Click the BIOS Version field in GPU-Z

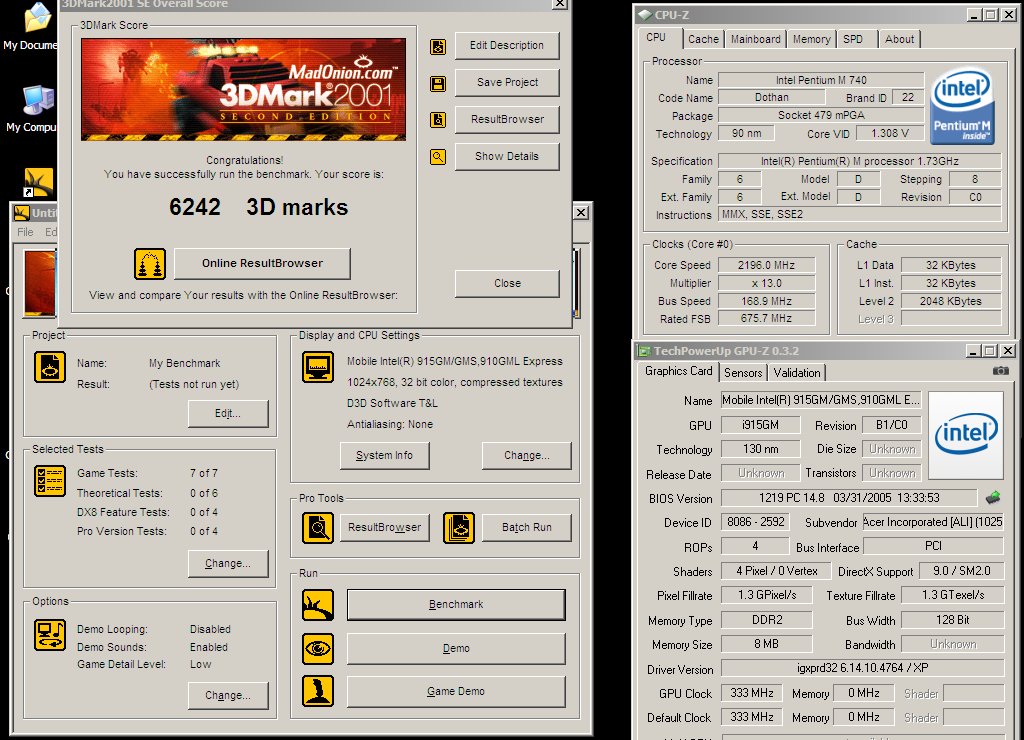(x=849, y=498)
